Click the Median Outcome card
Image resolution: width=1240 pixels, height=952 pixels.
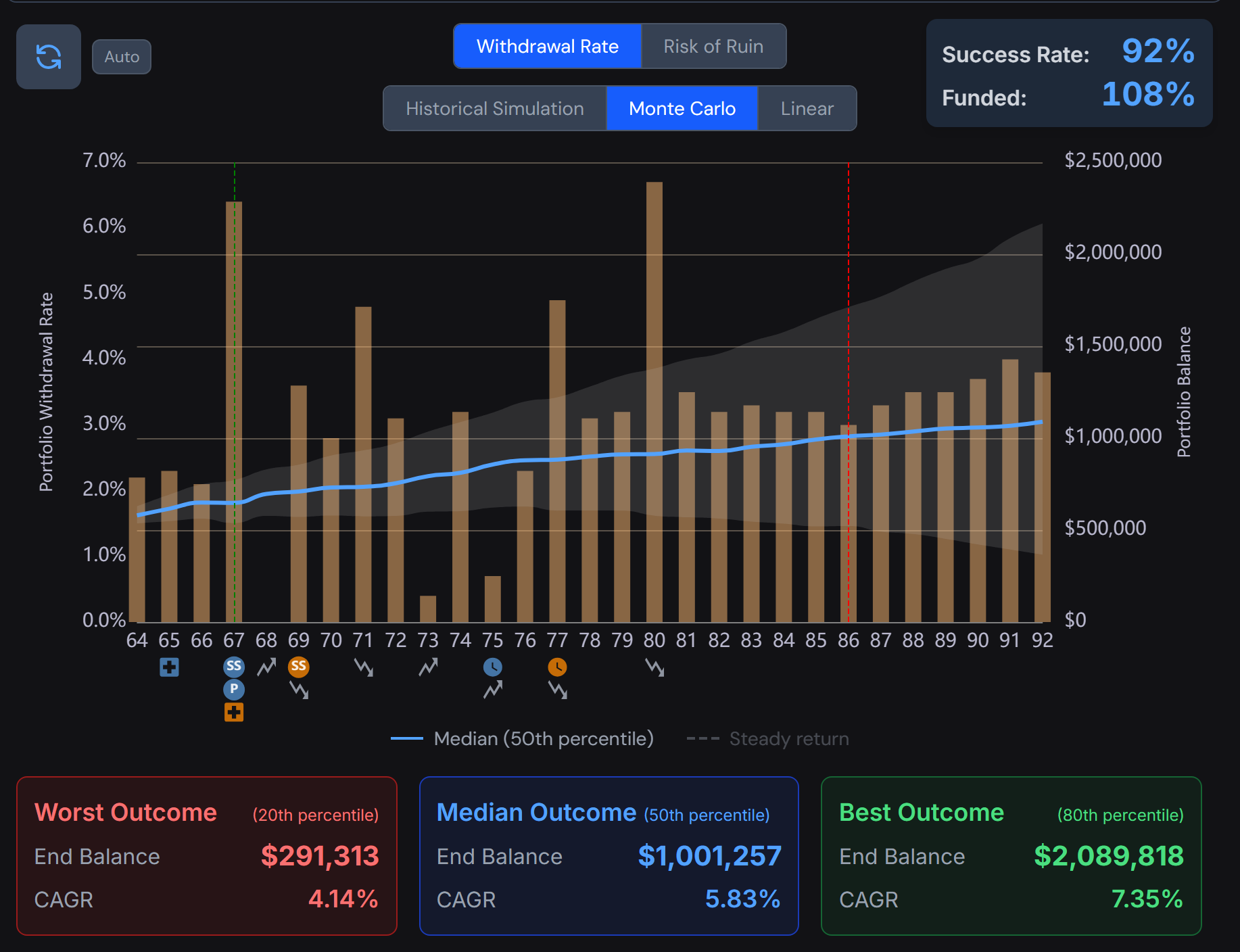click(609, 856)
